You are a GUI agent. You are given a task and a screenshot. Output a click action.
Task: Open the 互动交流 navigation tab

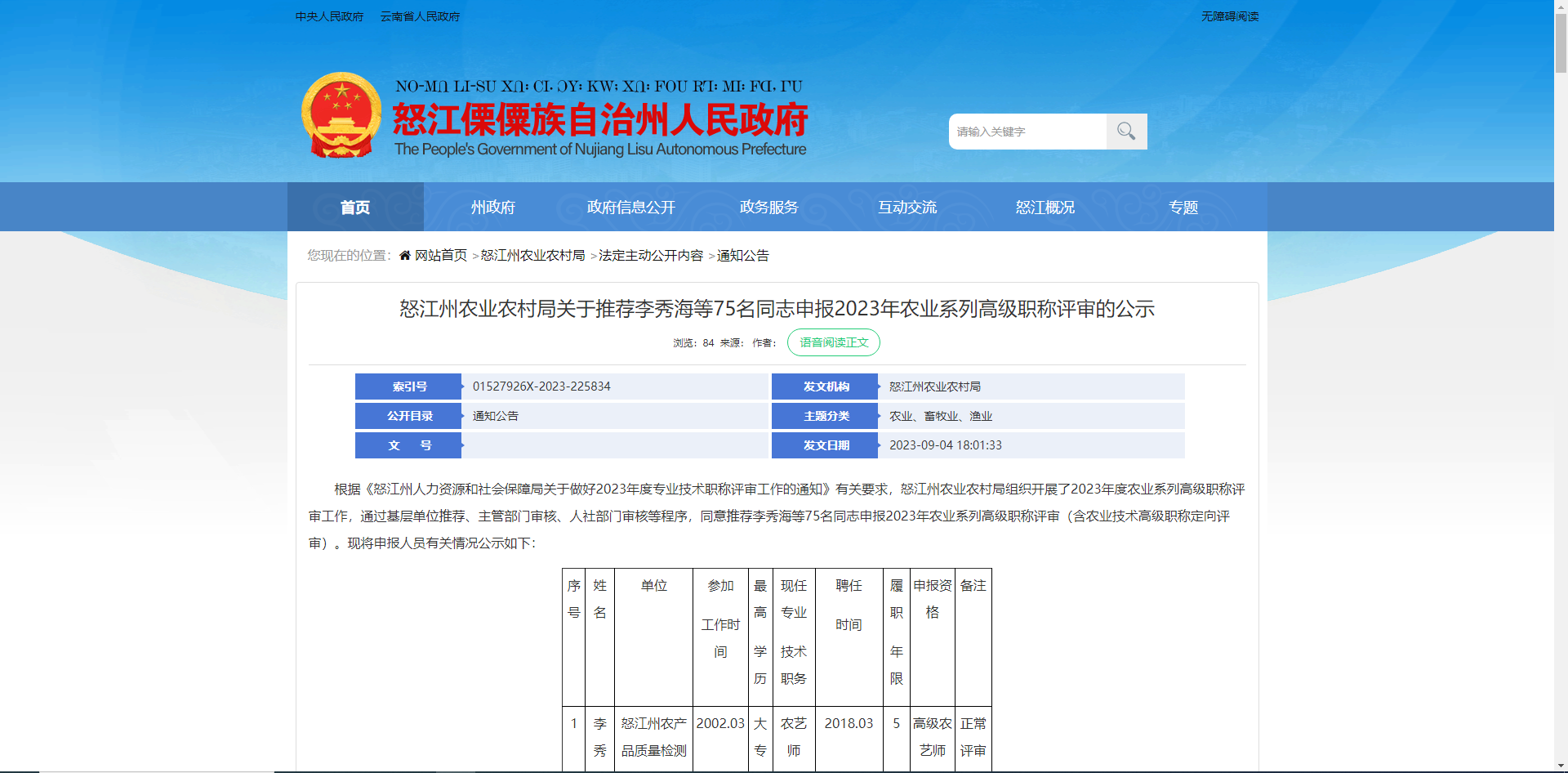(x=907, y=208)
